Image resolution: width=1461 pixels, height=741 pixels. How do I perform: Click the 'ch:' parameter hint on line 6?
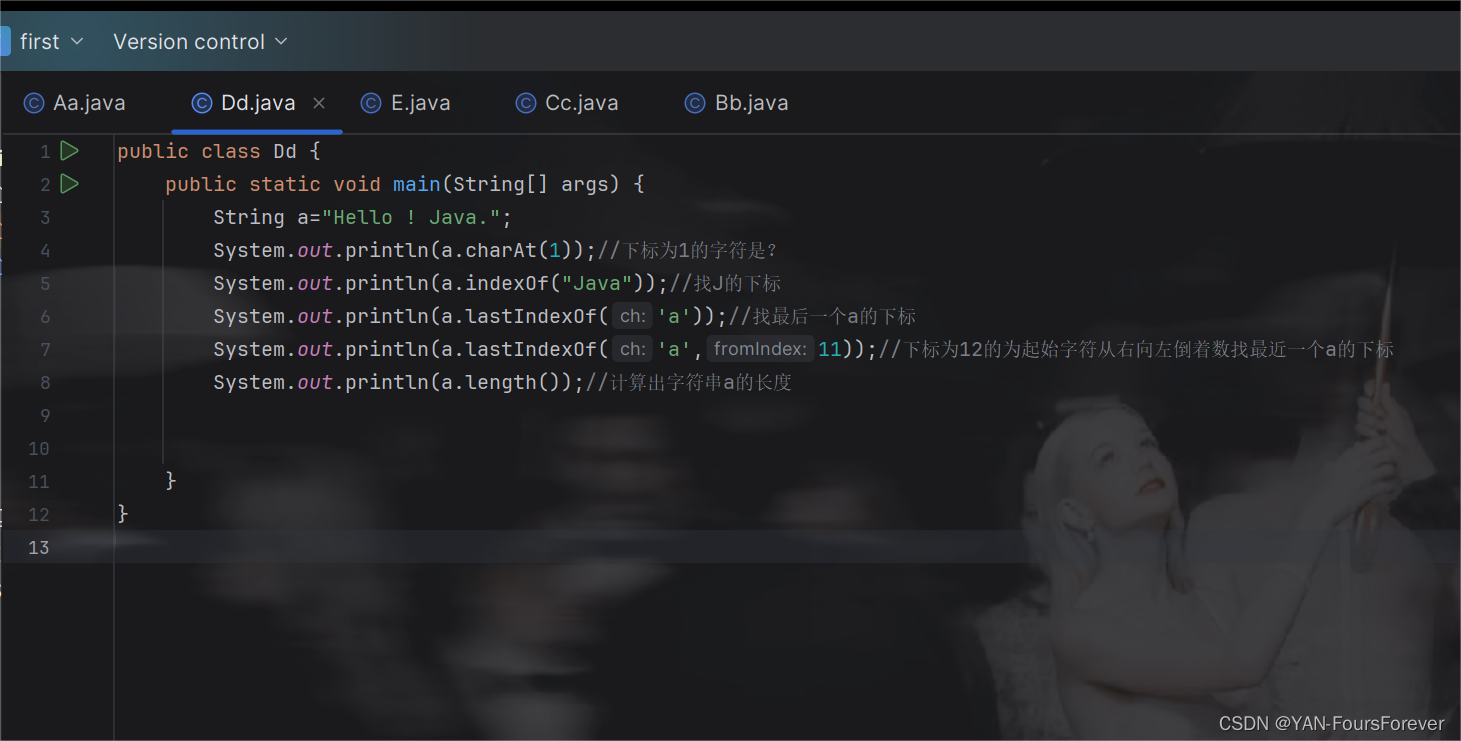tap(630, 316)
